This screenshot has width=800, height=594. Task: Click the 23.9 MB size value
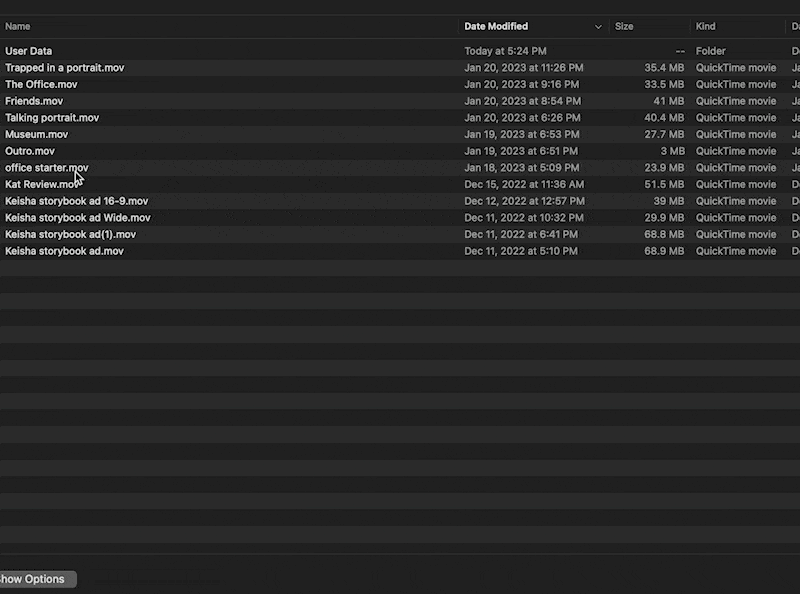(x=664, y=168)
